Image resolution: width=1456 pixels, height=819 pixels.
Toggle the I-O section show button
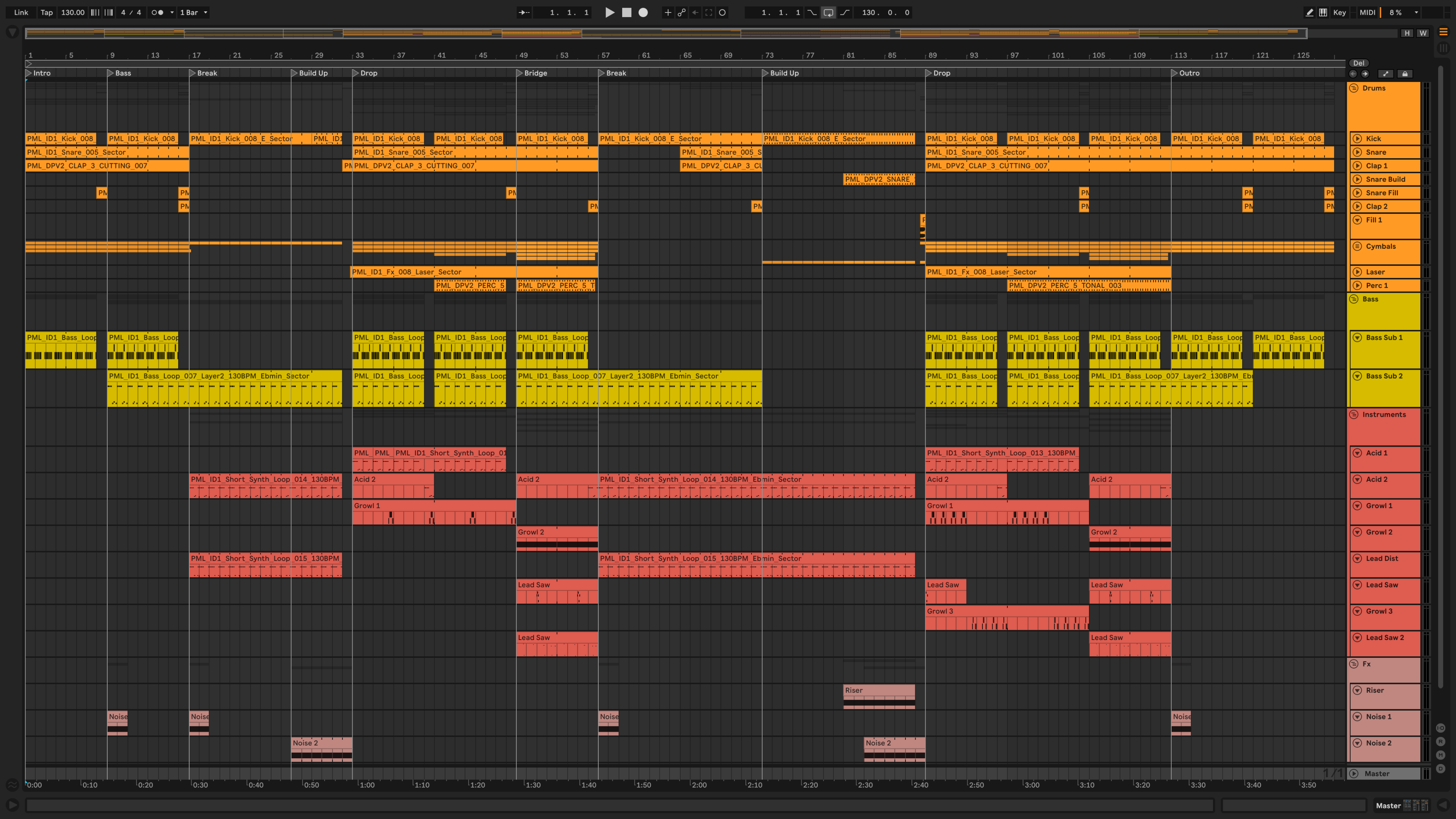(x=1440, y=728)
